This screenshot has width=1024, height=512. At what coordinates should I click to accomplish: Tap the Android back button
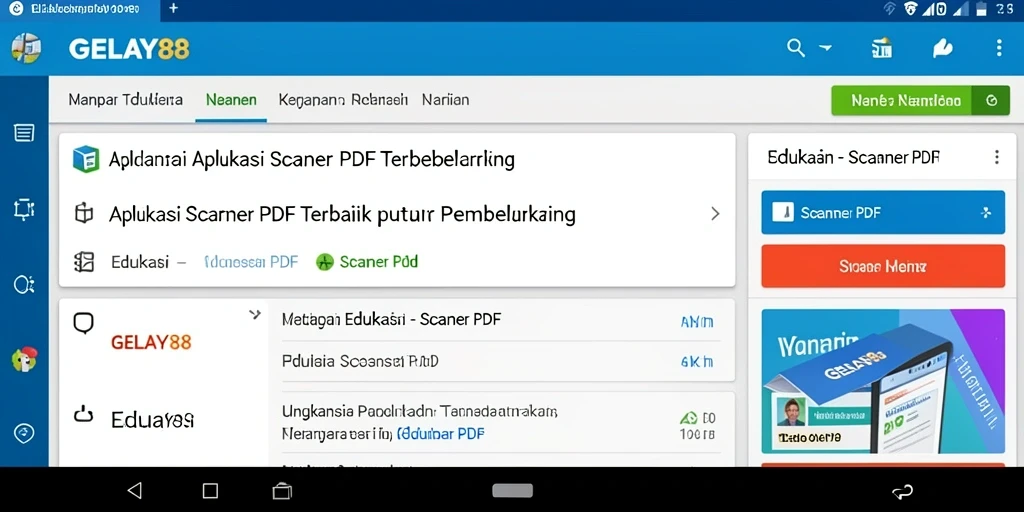tap(135, 490)
